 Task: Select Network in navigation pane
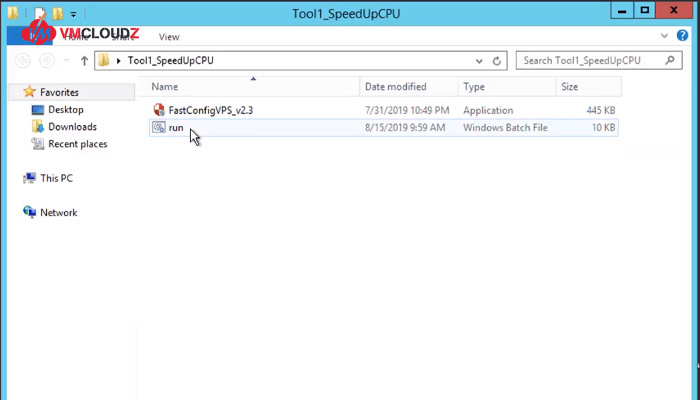pyautogui.click(x=58, y=212)
